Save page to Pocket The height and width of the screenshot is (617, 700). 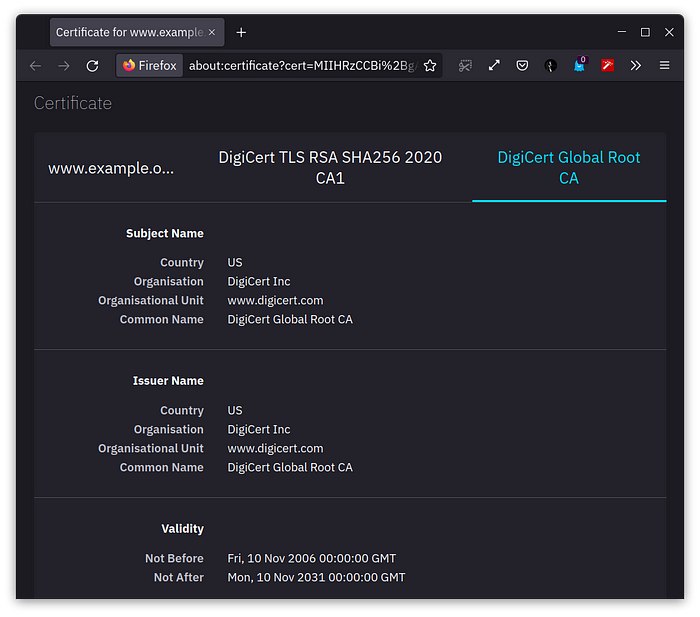tap(522, 66)
